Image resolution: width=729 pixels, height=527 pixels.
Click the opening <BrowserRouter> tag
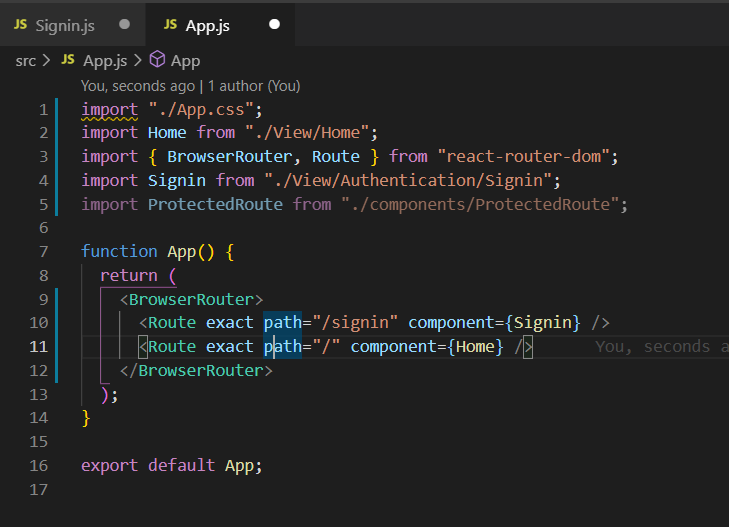click(x=191, y=300)
